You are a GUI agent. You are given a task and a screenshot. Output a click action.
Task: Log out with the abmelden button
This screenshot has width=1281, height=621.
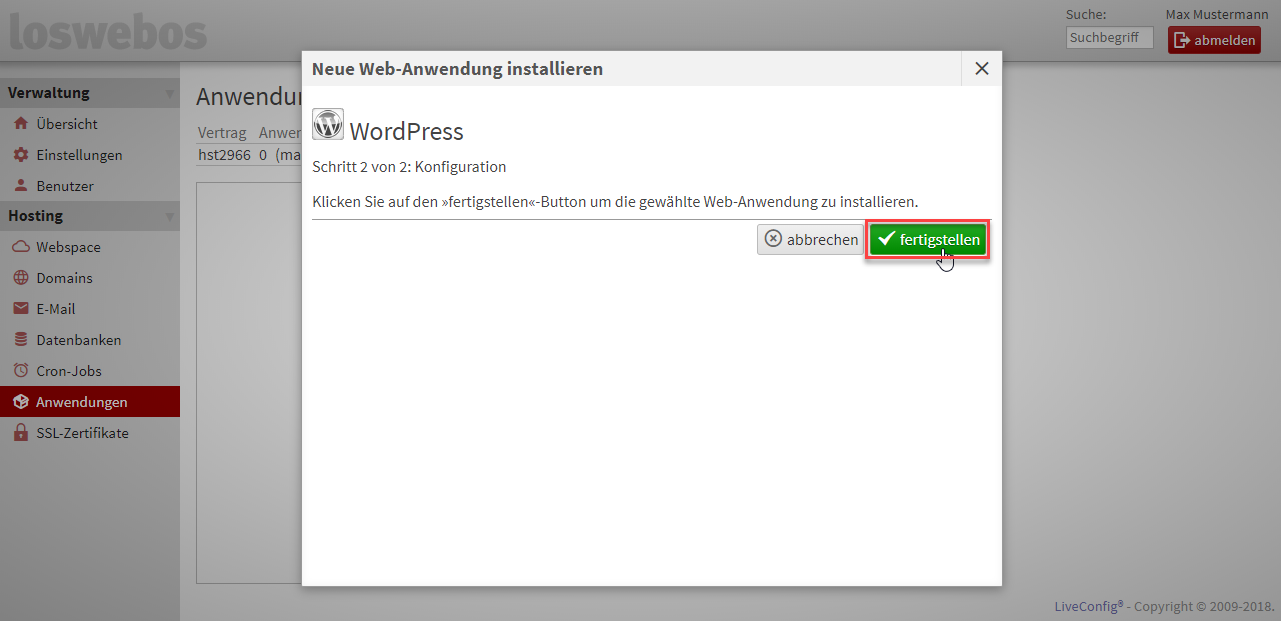point(1214,40)
